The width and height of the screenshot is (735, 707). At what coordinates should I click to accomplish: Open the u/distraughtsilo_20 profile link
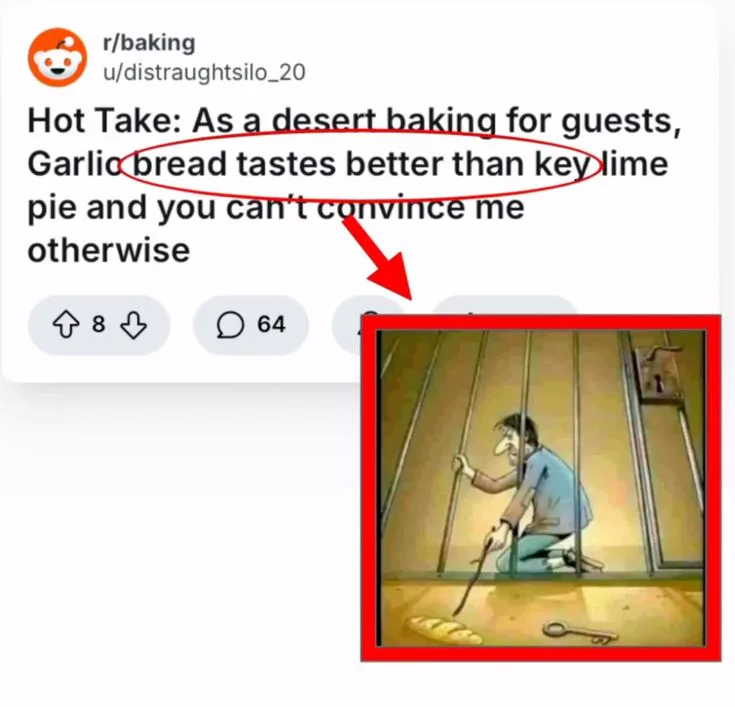[x=204, y=72]
